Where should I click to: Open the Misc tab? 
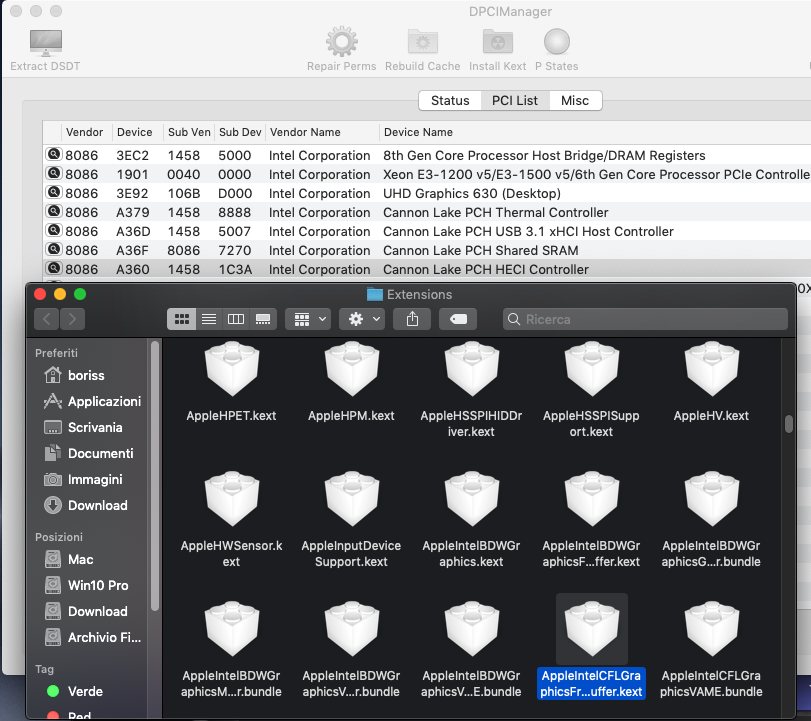[575, 100]
